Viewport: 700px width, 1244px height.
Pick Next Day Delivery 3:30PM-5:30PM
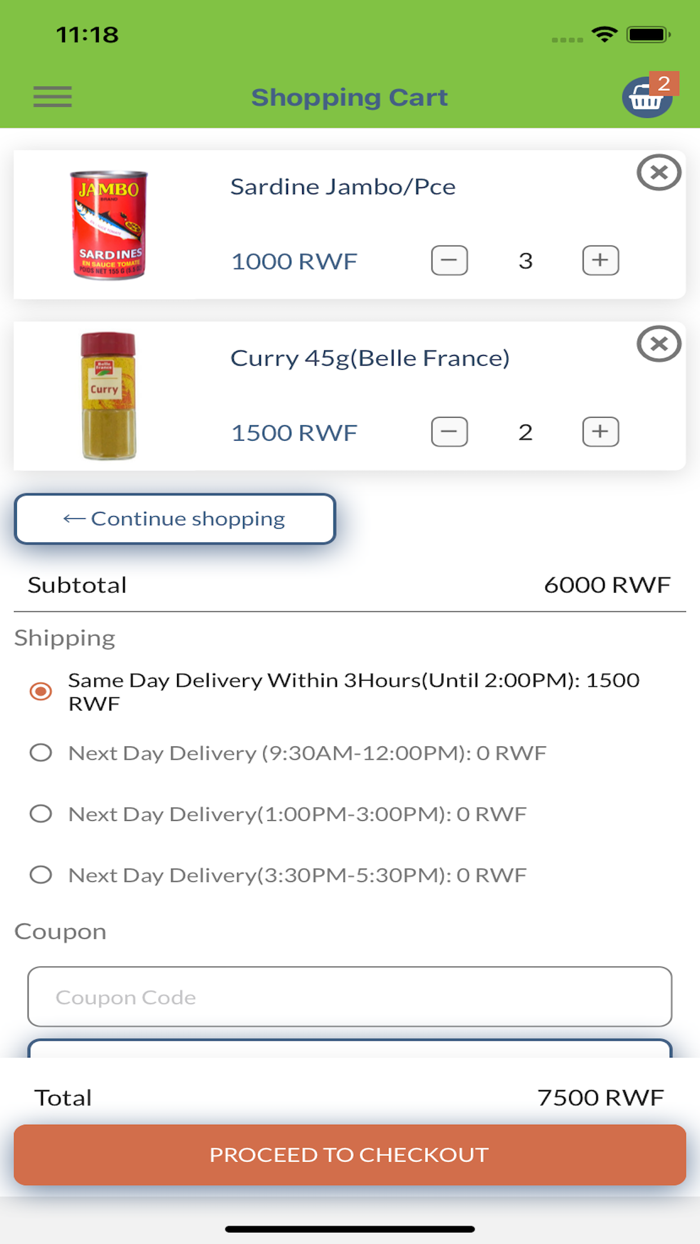click(41, 875)
